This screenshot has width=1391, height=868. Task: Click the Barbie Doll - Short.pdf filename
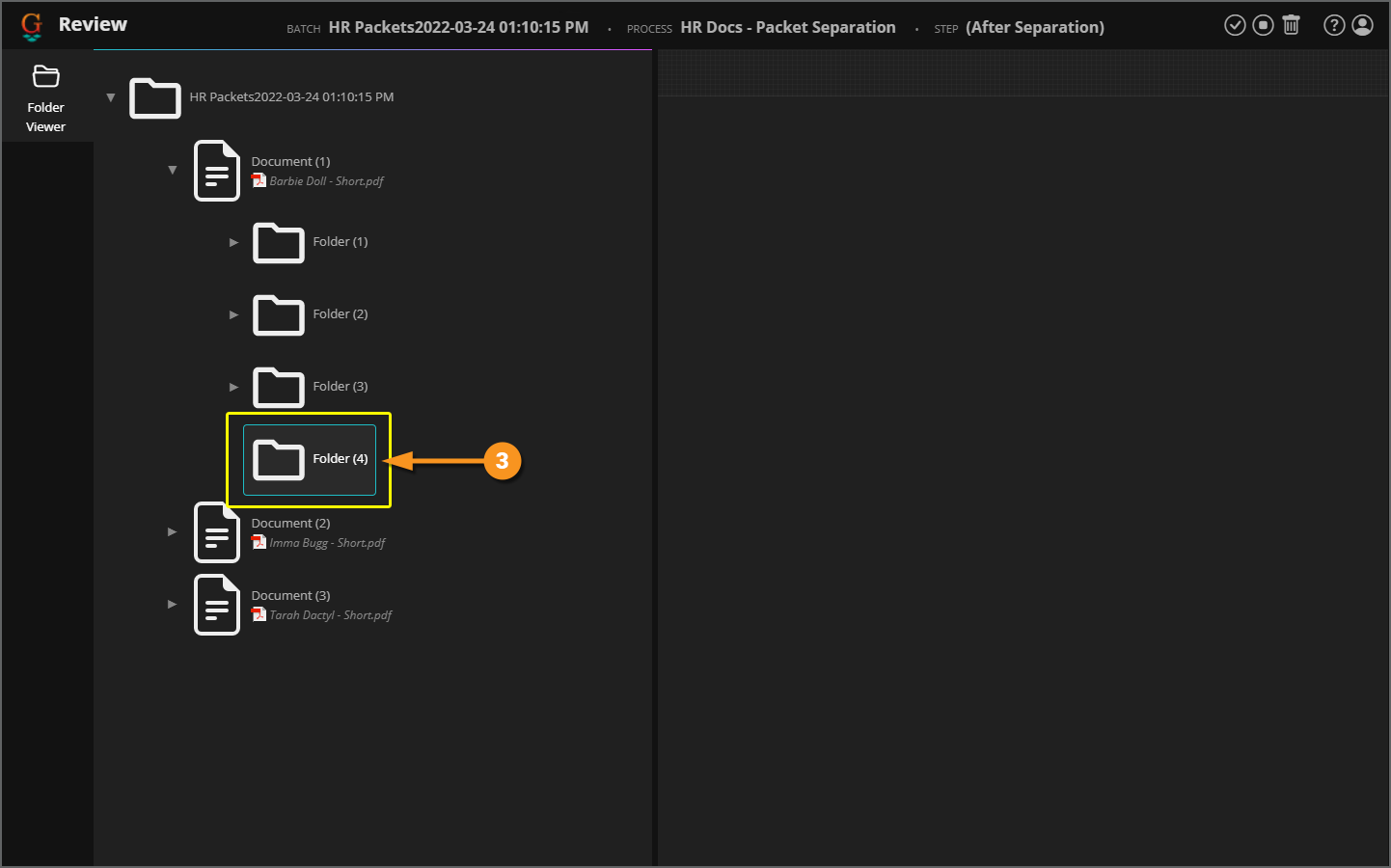click(326, 181)
